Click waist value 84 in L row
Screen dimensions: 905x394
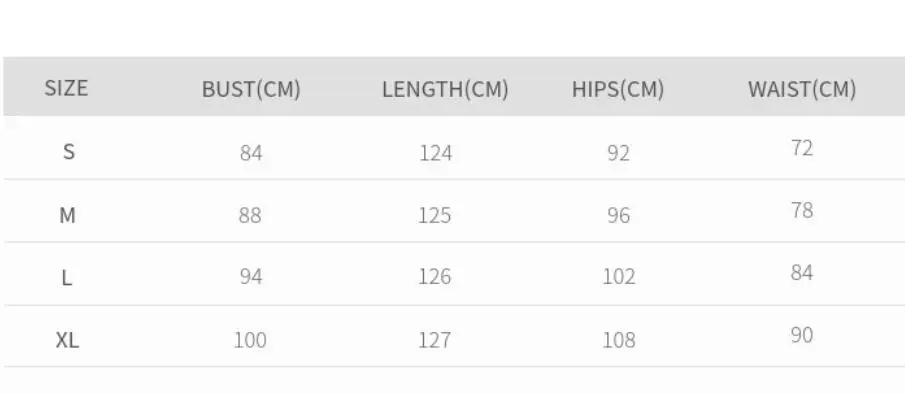click(x=802, y=272)
